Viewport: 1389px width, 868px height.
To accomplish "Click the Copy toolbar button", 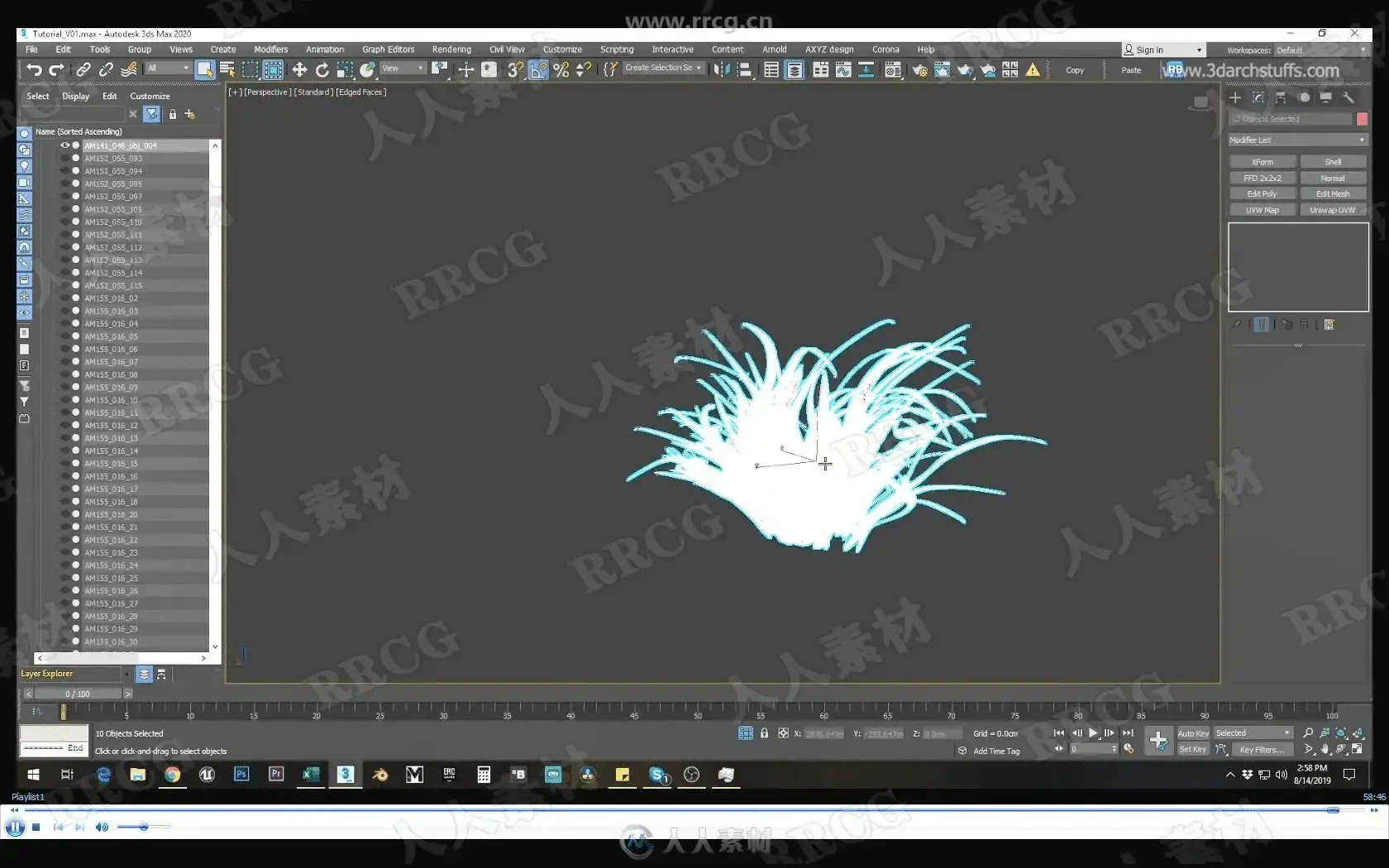I will 1075,70.
